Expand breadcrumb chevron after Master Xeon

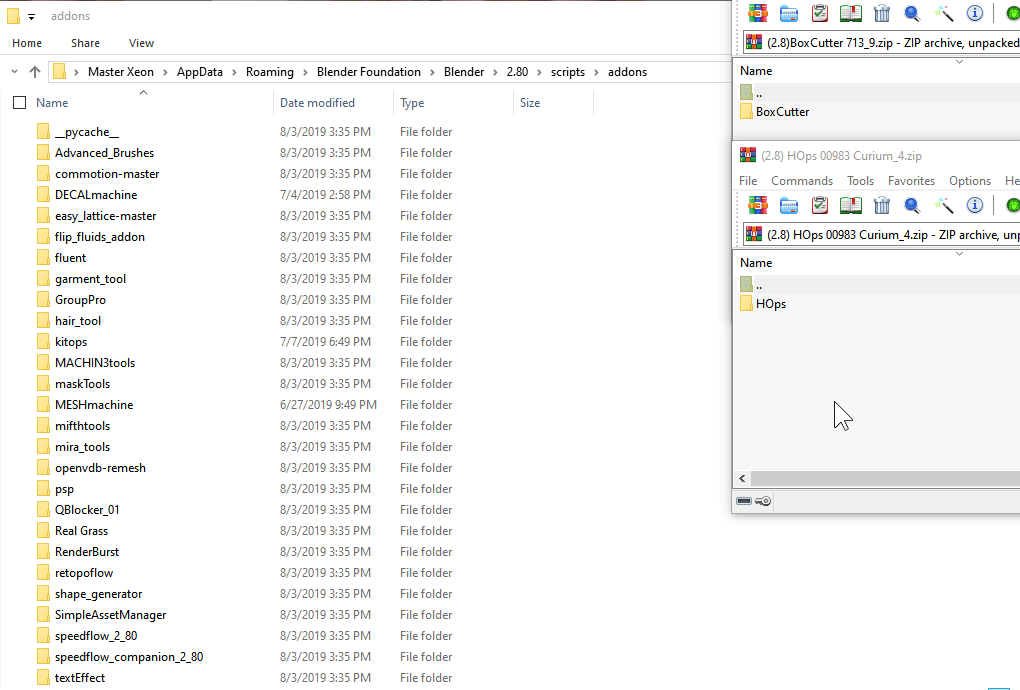click(x=165, y=72)
